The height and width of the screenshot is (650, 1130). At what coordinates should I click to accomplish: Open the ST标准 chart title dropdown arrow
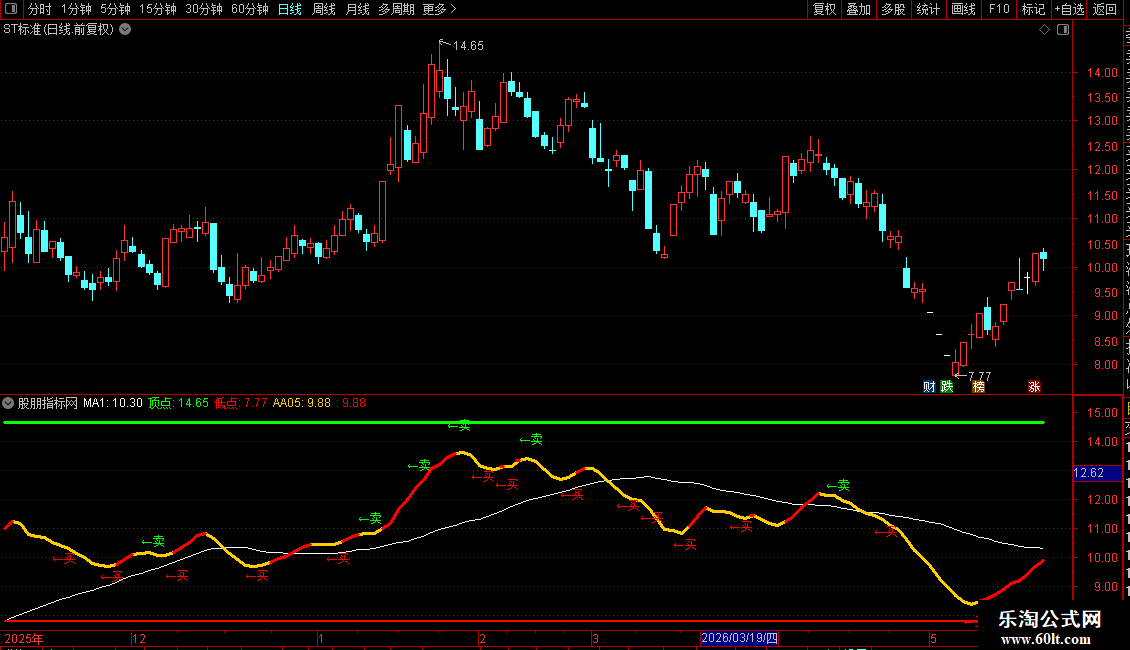pos(125,30)
